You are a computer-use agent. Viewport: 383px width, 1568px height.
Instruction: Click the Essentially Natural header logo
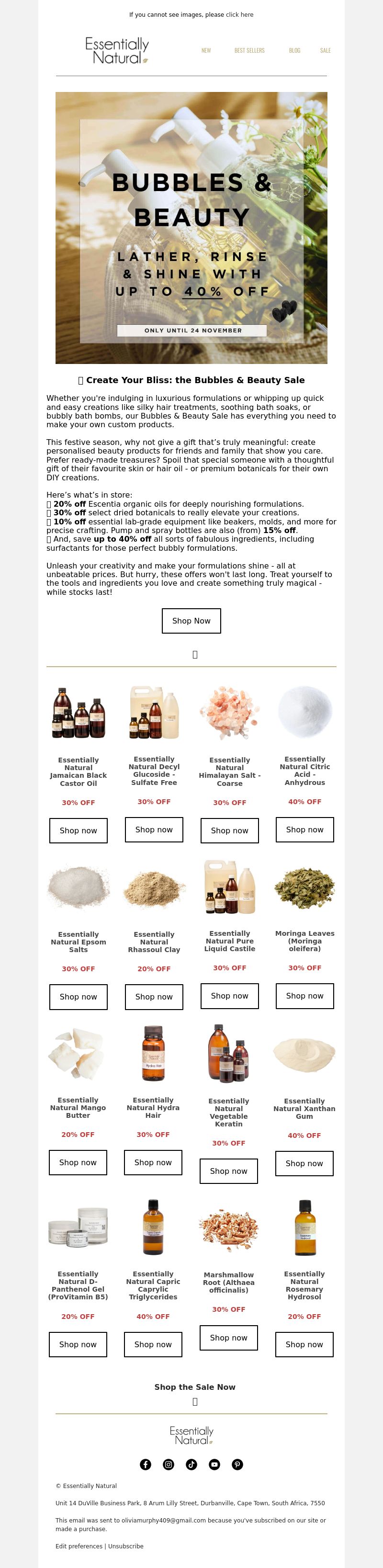(x=117, y=50)
